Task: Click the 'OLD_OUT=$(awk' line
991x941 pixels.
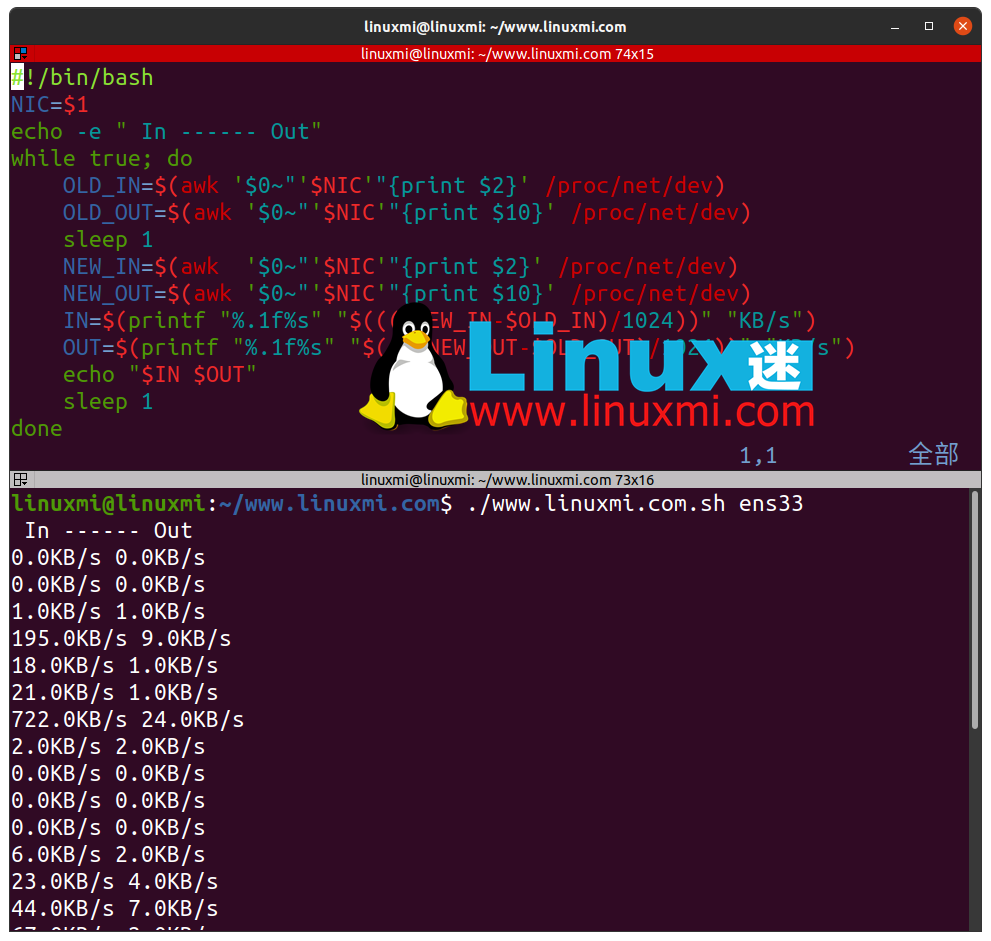Action: pyautogui.click(x=406, y=213)
